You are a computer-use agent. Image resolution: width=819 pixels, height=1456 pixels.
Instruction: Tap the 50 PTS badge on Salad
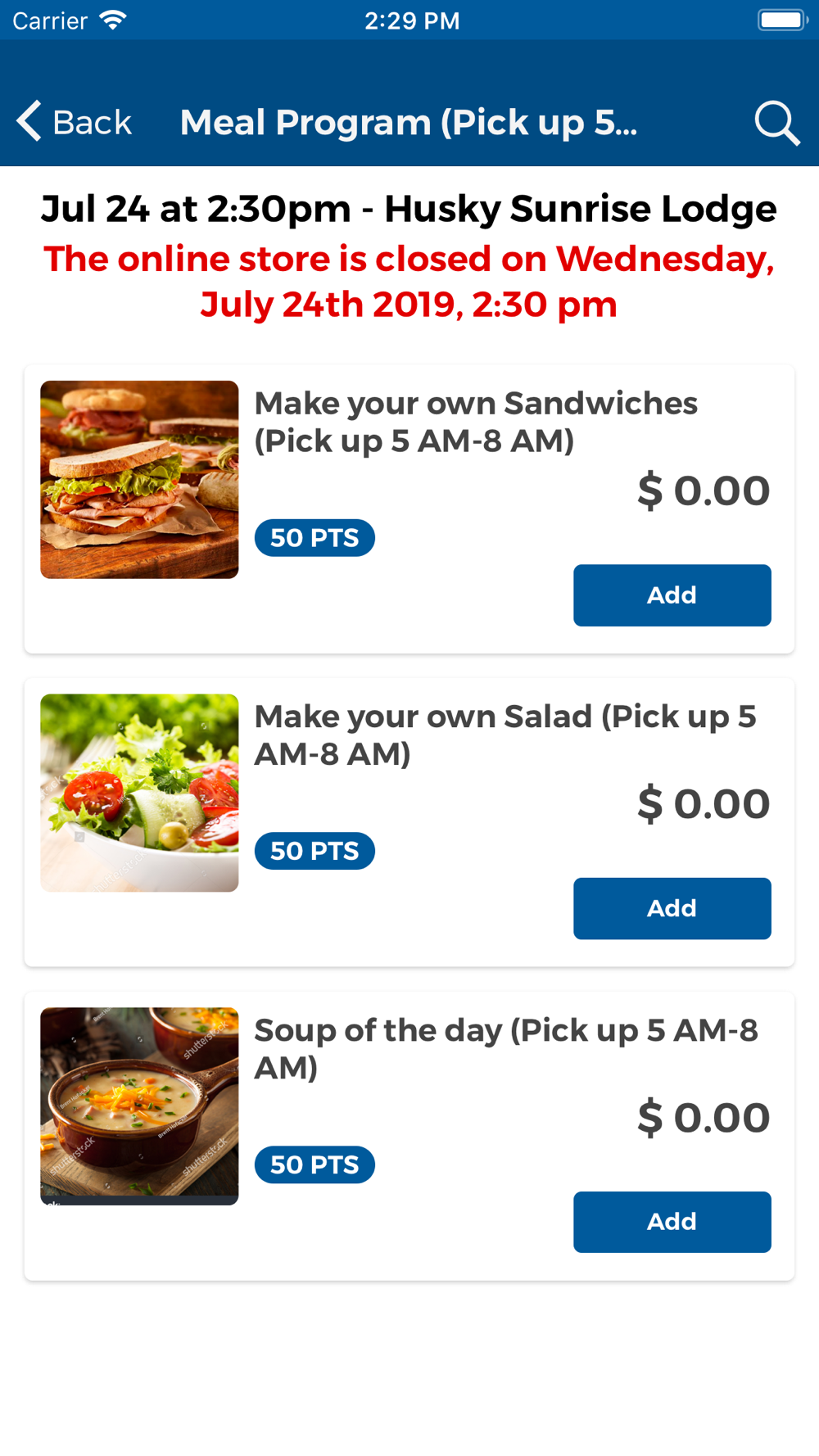coord(314,851)
